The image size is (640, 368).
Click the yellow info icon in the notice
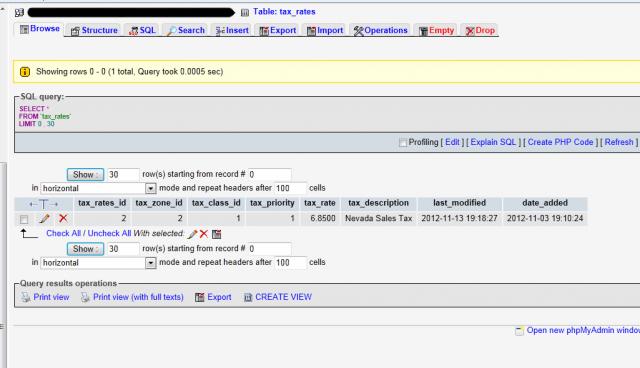[x=25, y=72]
